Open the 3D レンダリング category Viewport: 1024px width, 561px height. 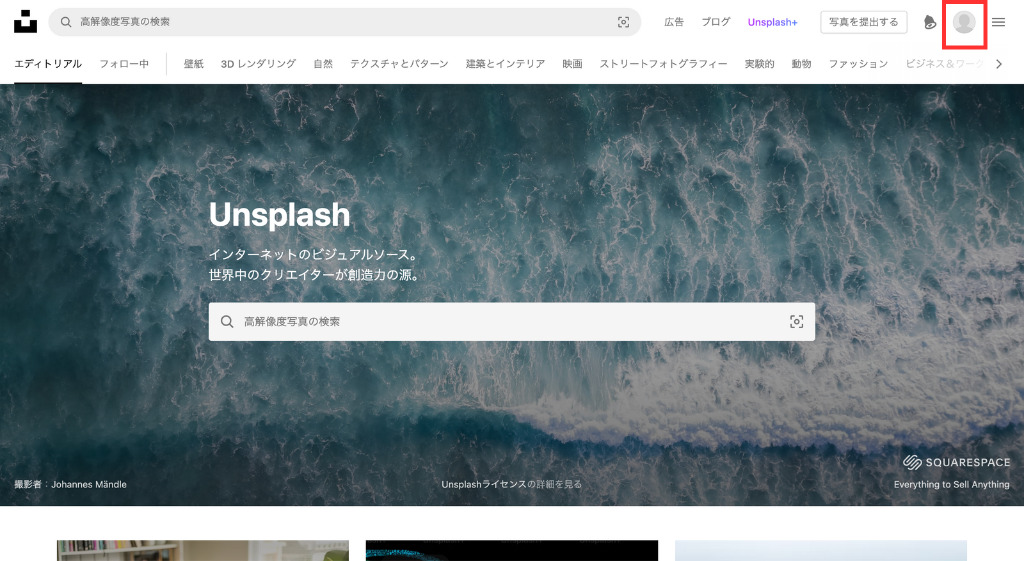(258, 64)
